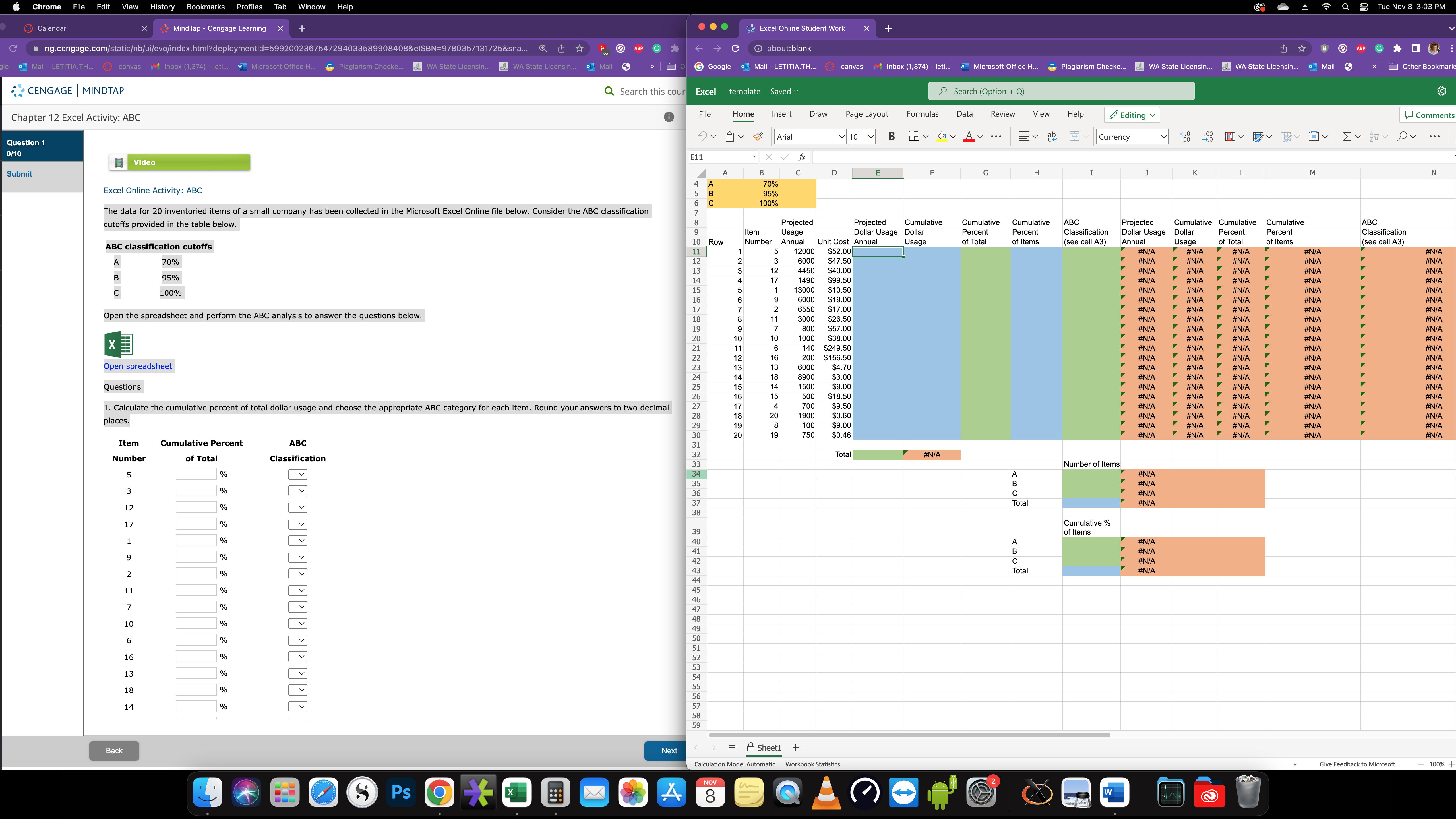The image size is (1456, 819).
Task: Reload the Excel Online browser window
Action: [x=735, y=49]
